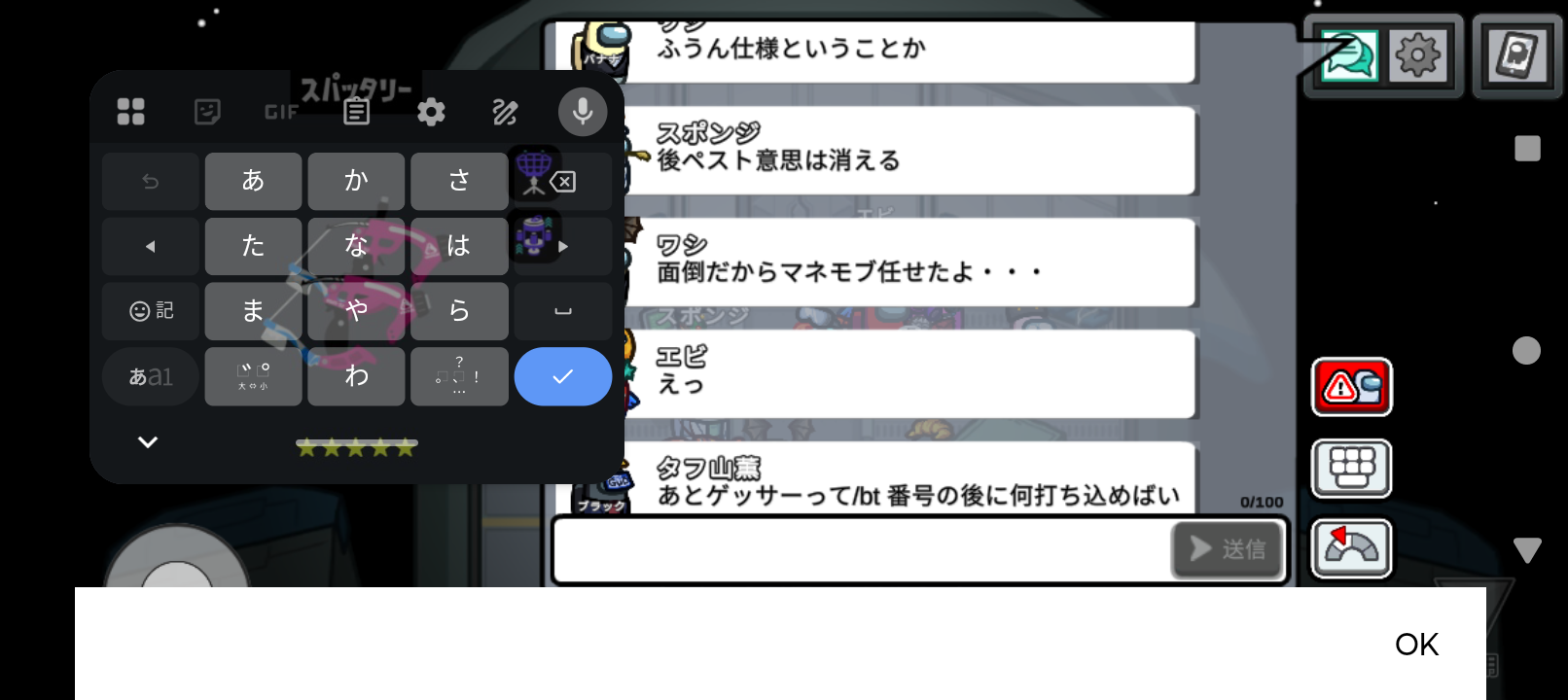Viewport: 1568px width, 700px height.
Task: Open emoji and symbols key
Action: pyautogui.click(x=151, y=311)
